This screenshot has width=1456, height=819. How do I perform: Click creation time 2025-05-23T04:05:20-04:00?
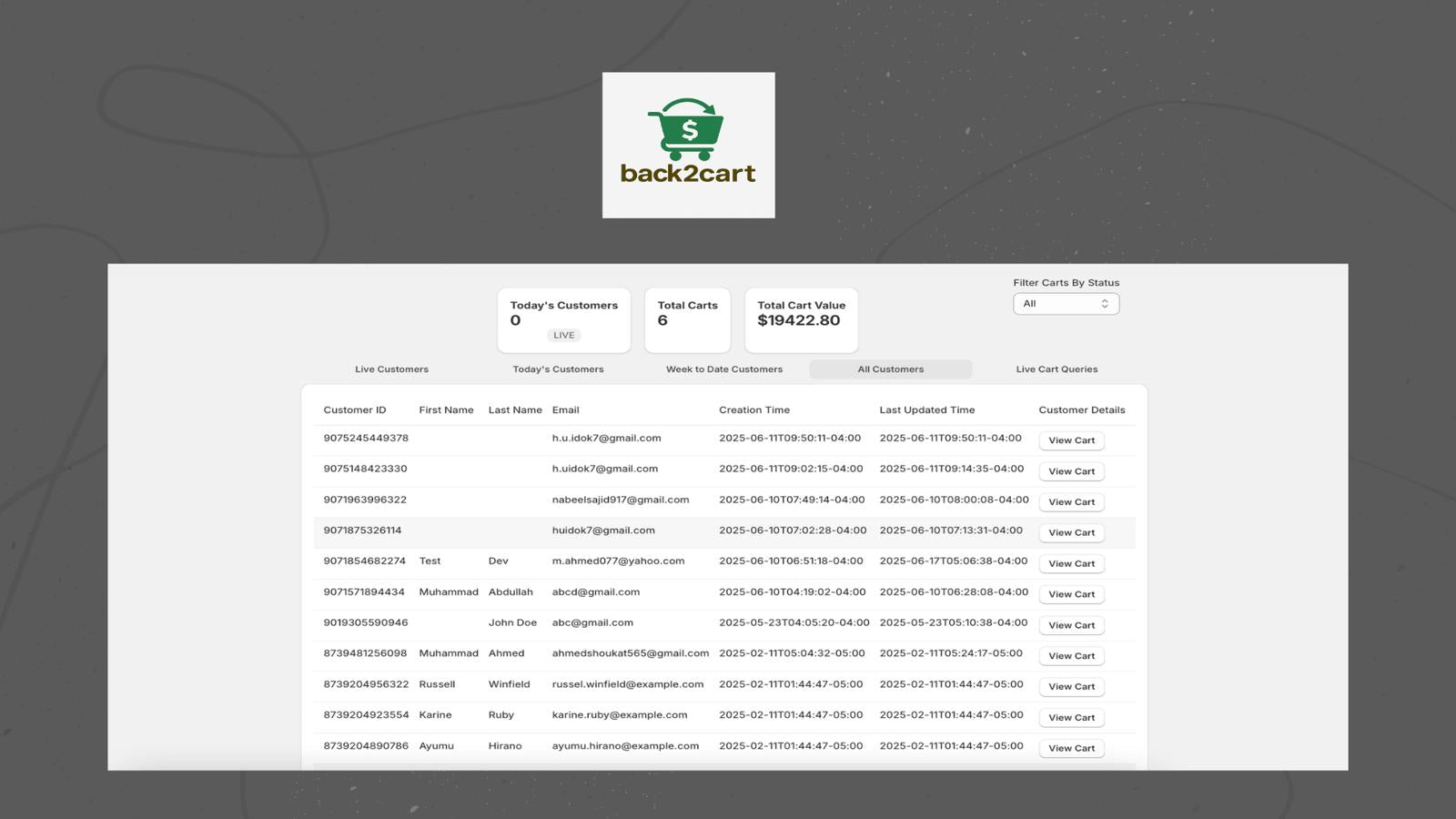point(794,623)
